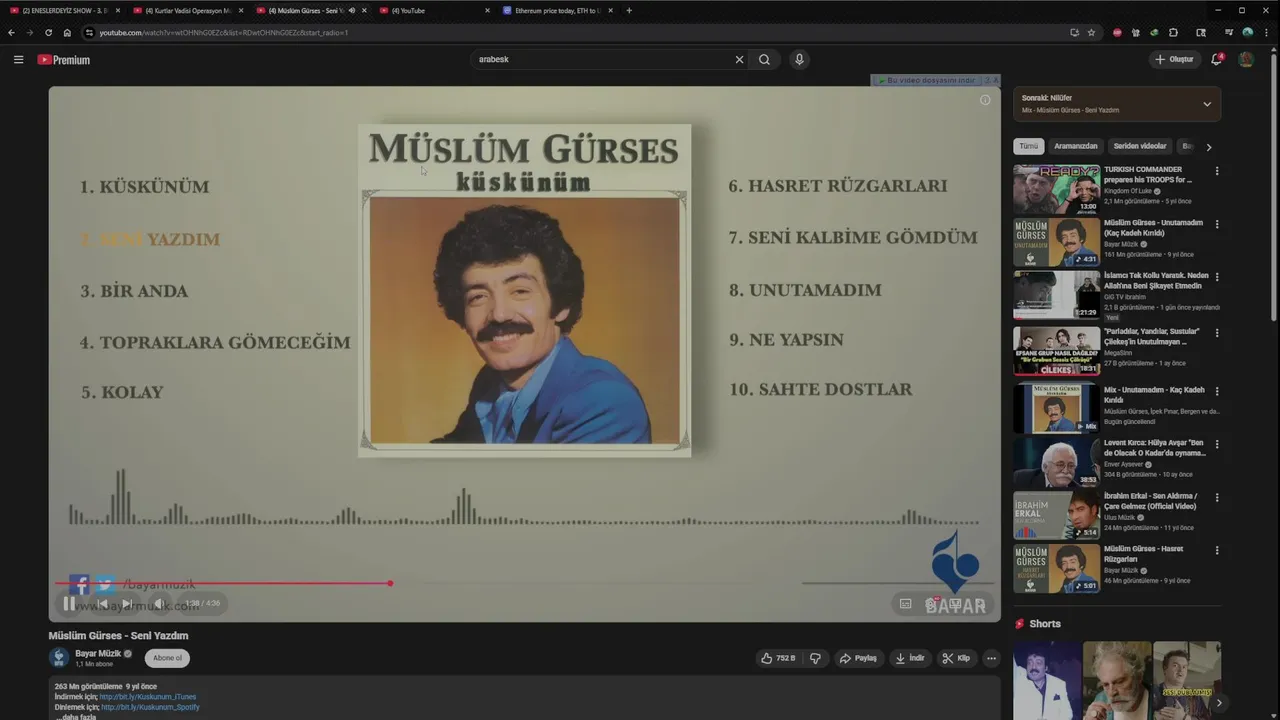Show video info card icon
The height and width of the screenshot is (720, 1280).
point(985,100)
